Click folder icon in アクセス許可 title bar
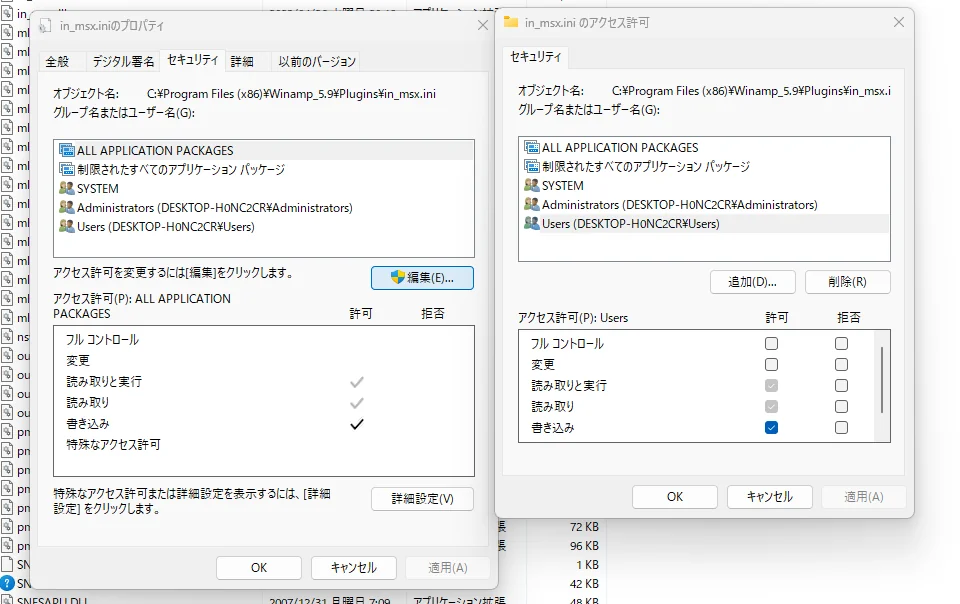This screenshot has height=604, width=960. [x=511, y=23]
